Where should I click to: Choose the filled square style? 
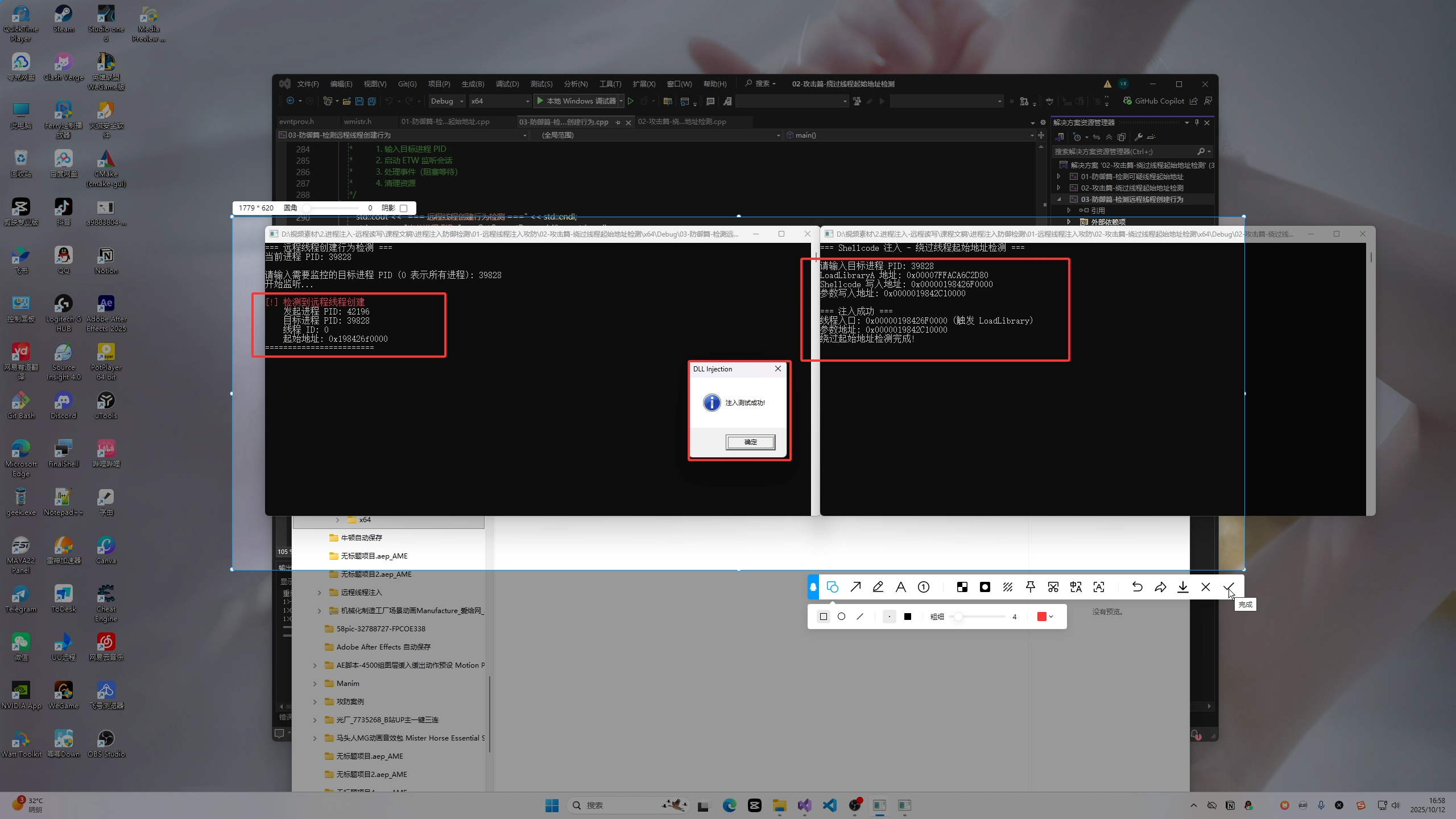[x=908, y=617]
